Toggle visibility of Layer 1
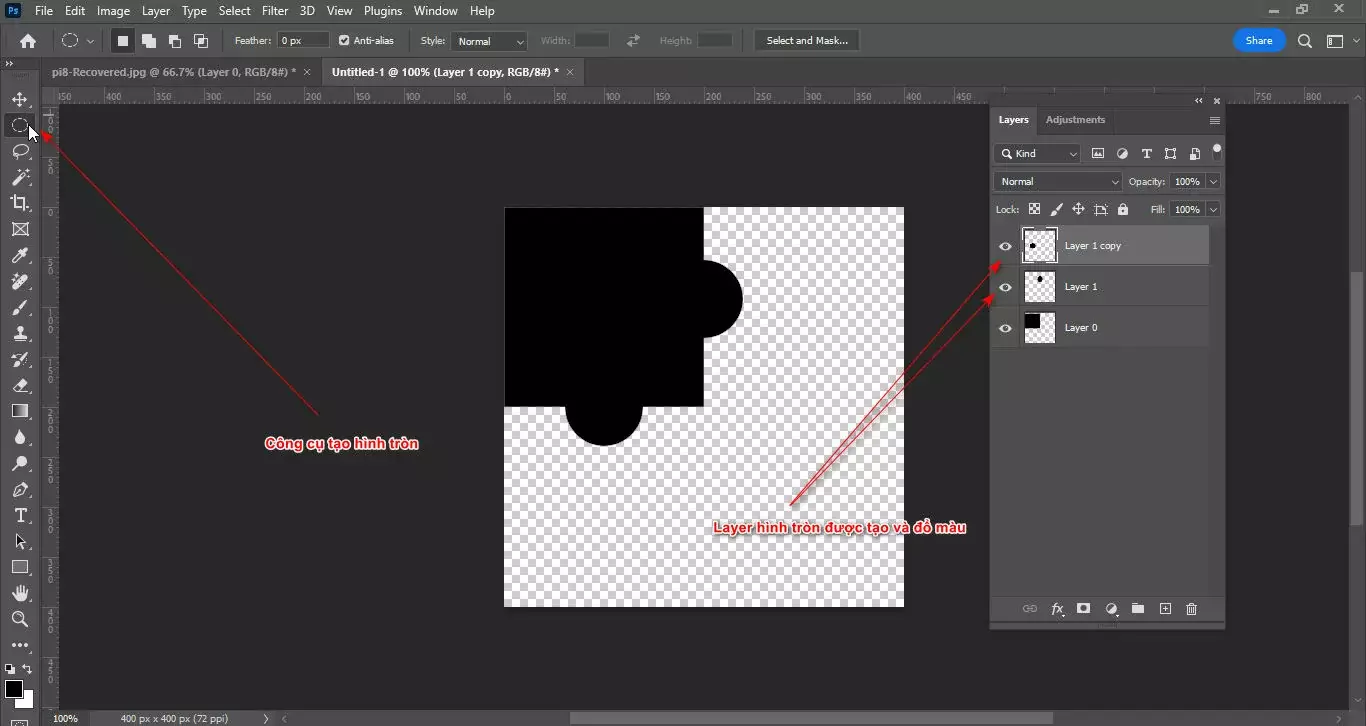This screenshot has height=726, width=1366. tap(1005, 287)
